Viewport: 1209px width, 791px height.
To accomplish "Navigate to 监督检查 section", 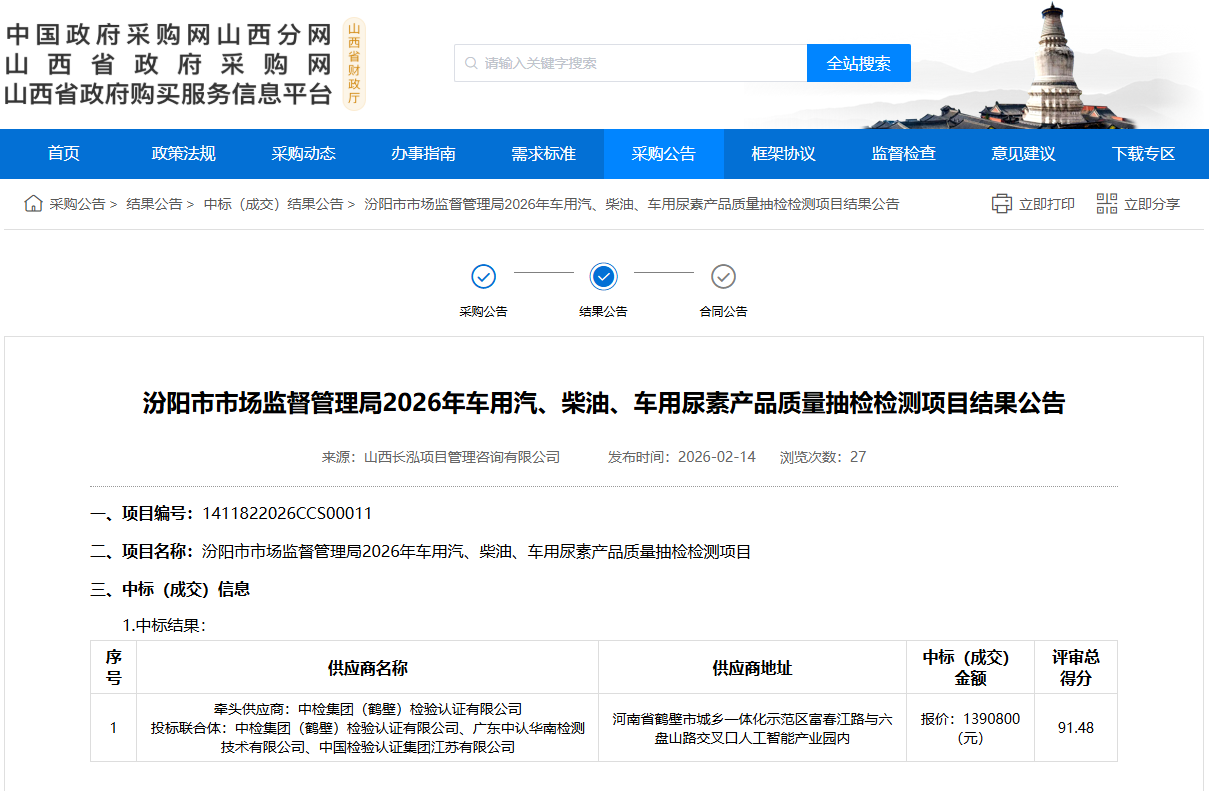I will click(x=904, y=154).
